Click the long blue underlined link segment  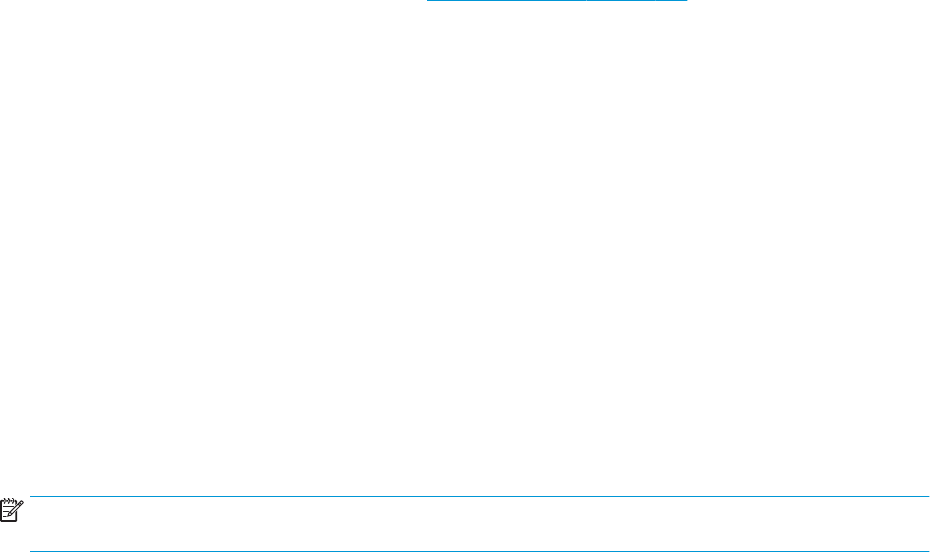pos(507,1)
